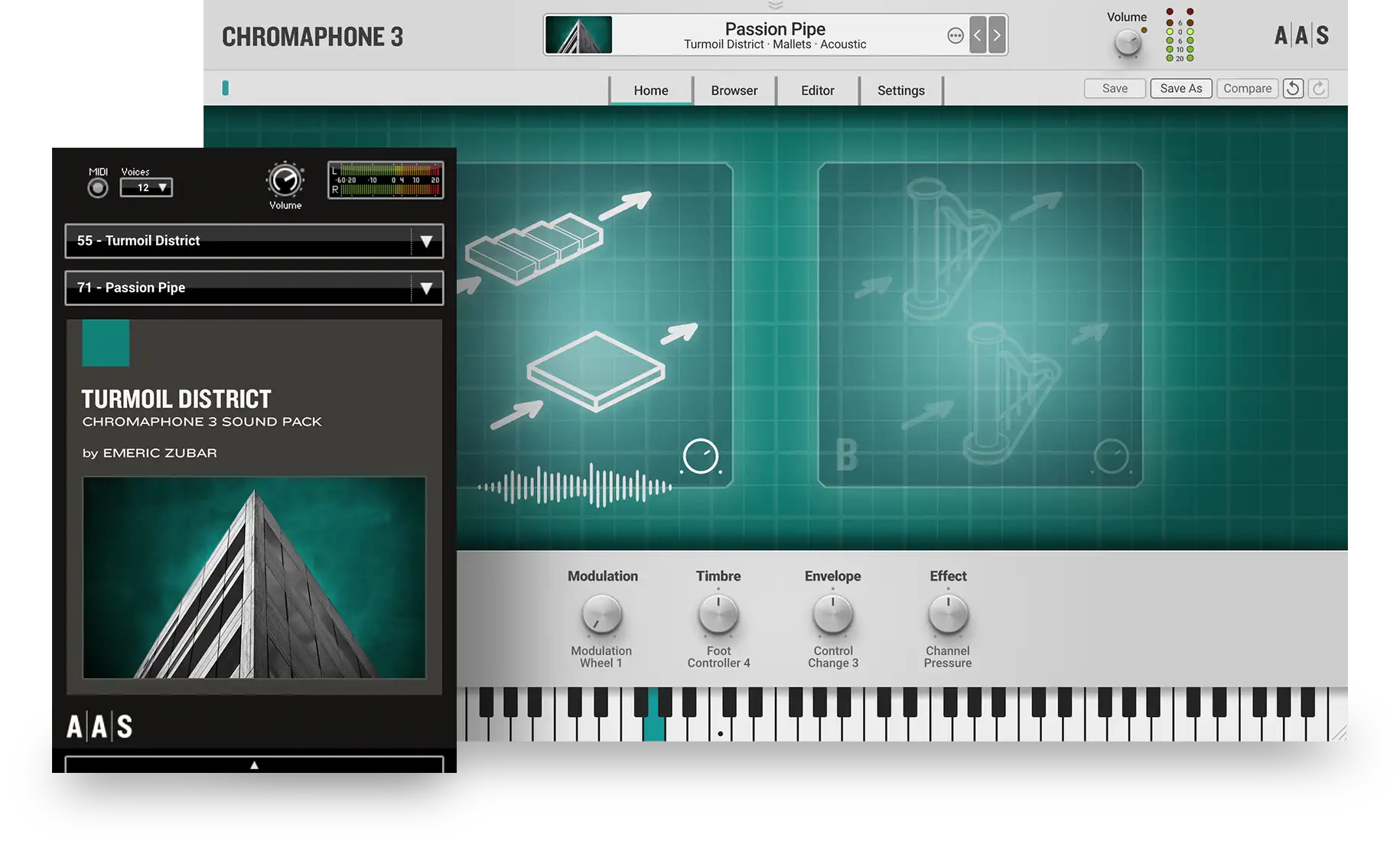Image resolution: width=1400 pixels, height=841 pixels.
Task: Open the Editor tab
Action: (817, 90)
